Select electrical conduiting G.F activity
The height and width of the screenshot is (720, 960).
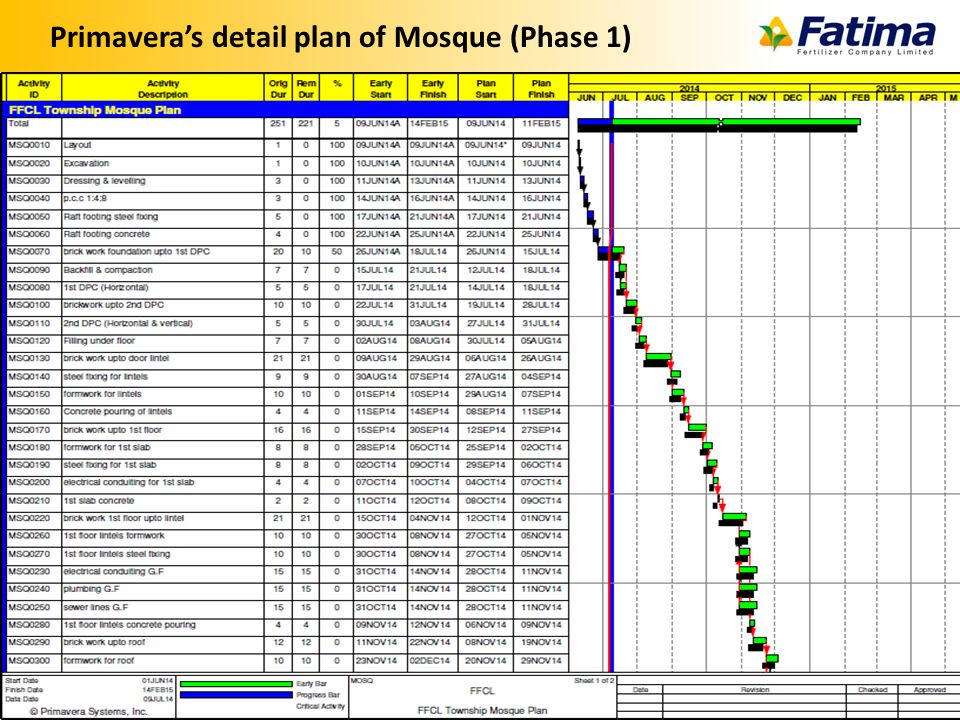(287, 572)
